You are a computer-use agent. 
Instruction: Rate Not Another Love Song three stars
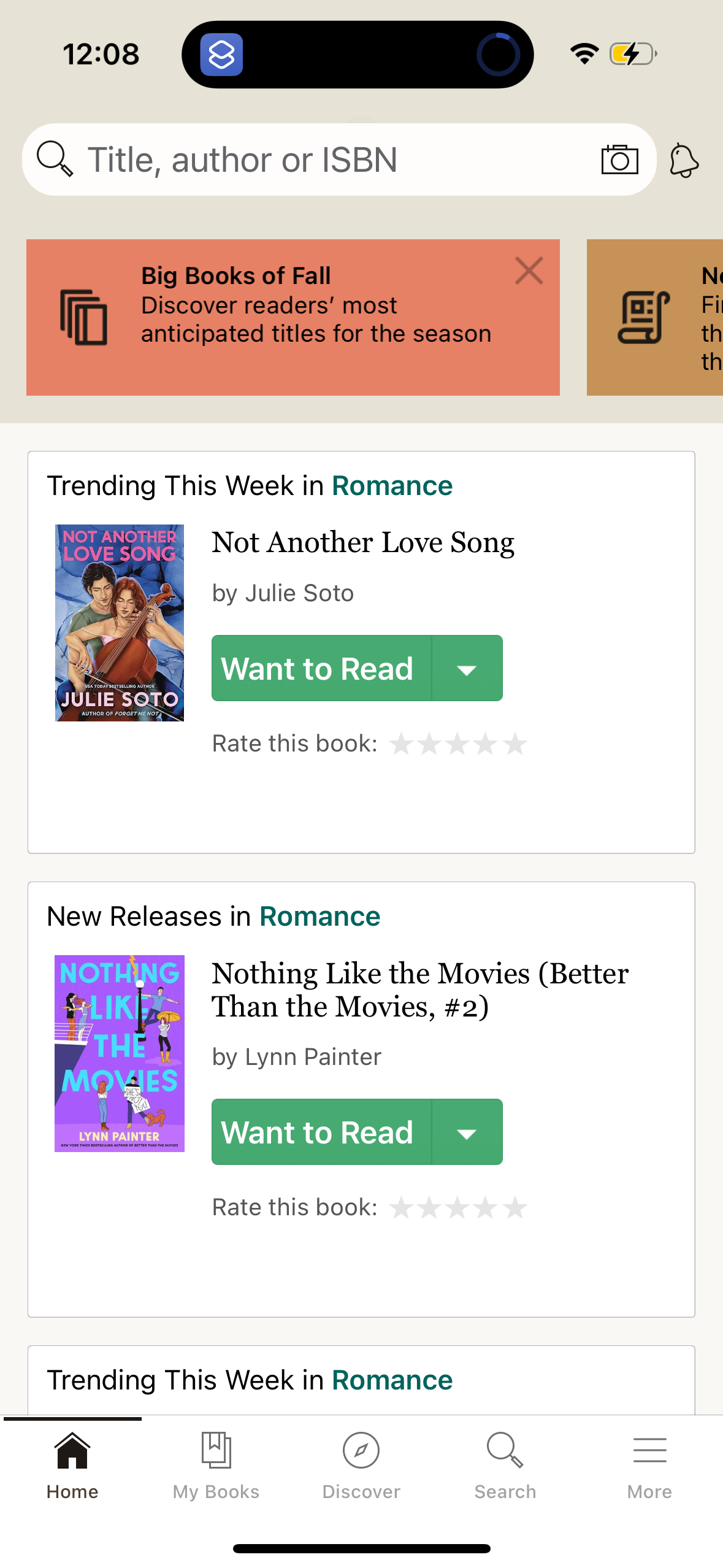coord(457,743)
